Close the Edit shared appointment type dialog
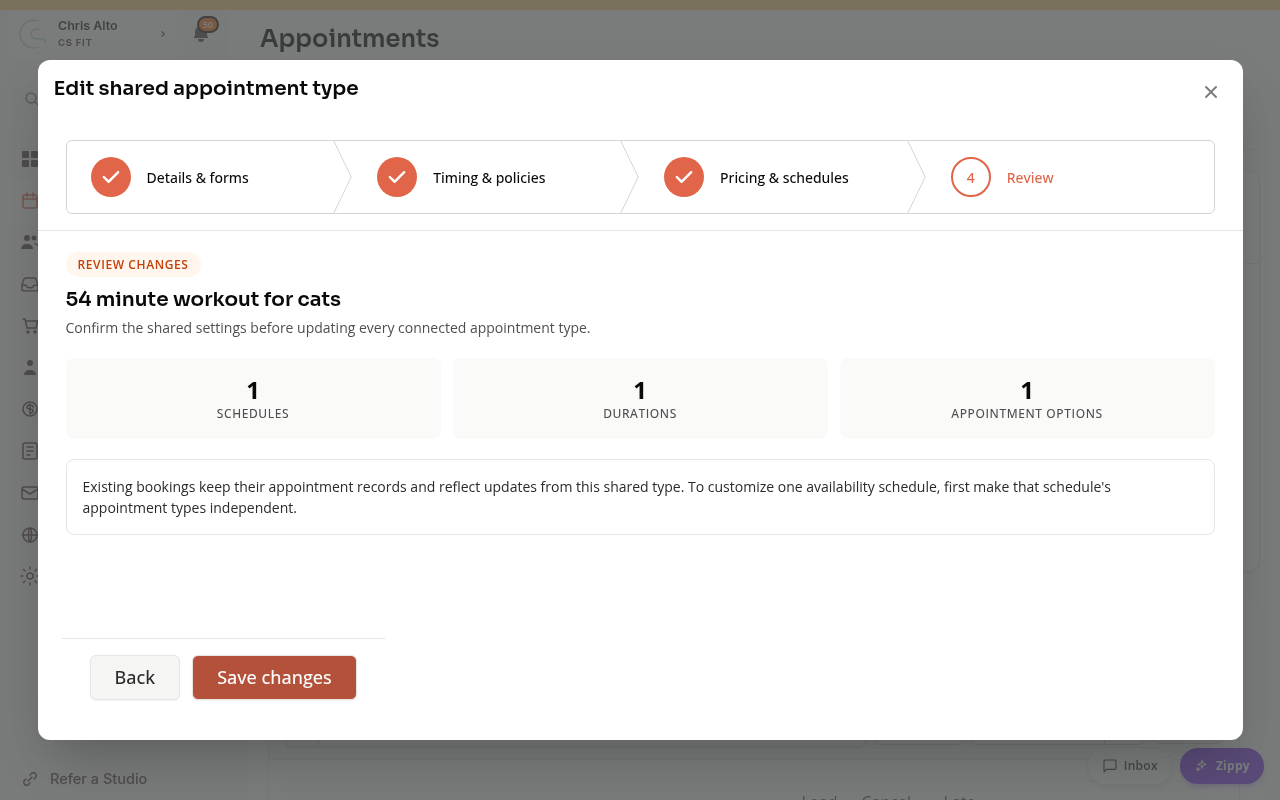The width and height of the screenshot is (1280, 800). pos(1211,92)
